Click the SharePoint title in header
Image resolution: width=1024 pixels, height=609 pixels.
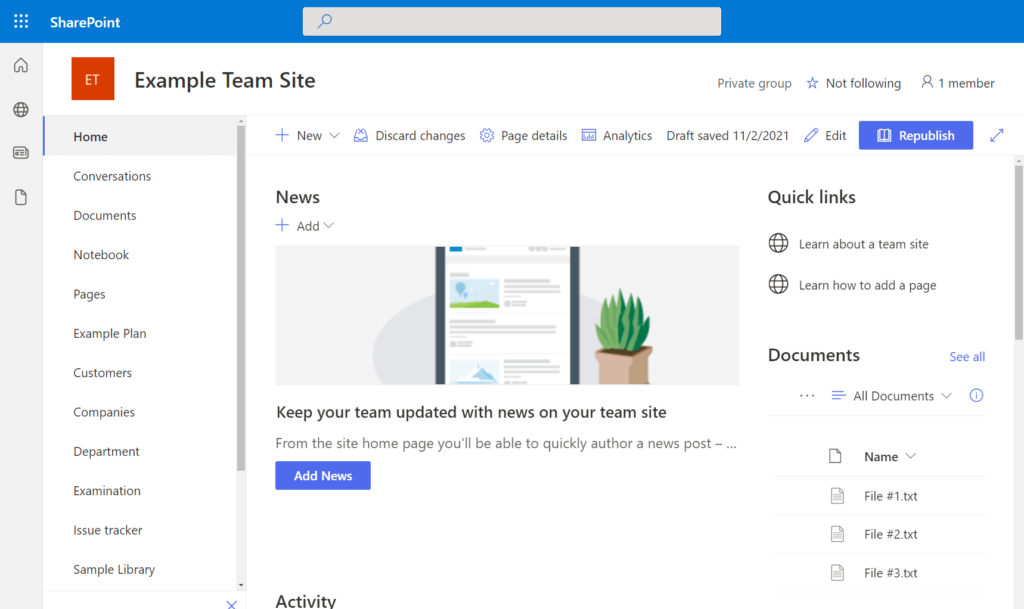85,22
